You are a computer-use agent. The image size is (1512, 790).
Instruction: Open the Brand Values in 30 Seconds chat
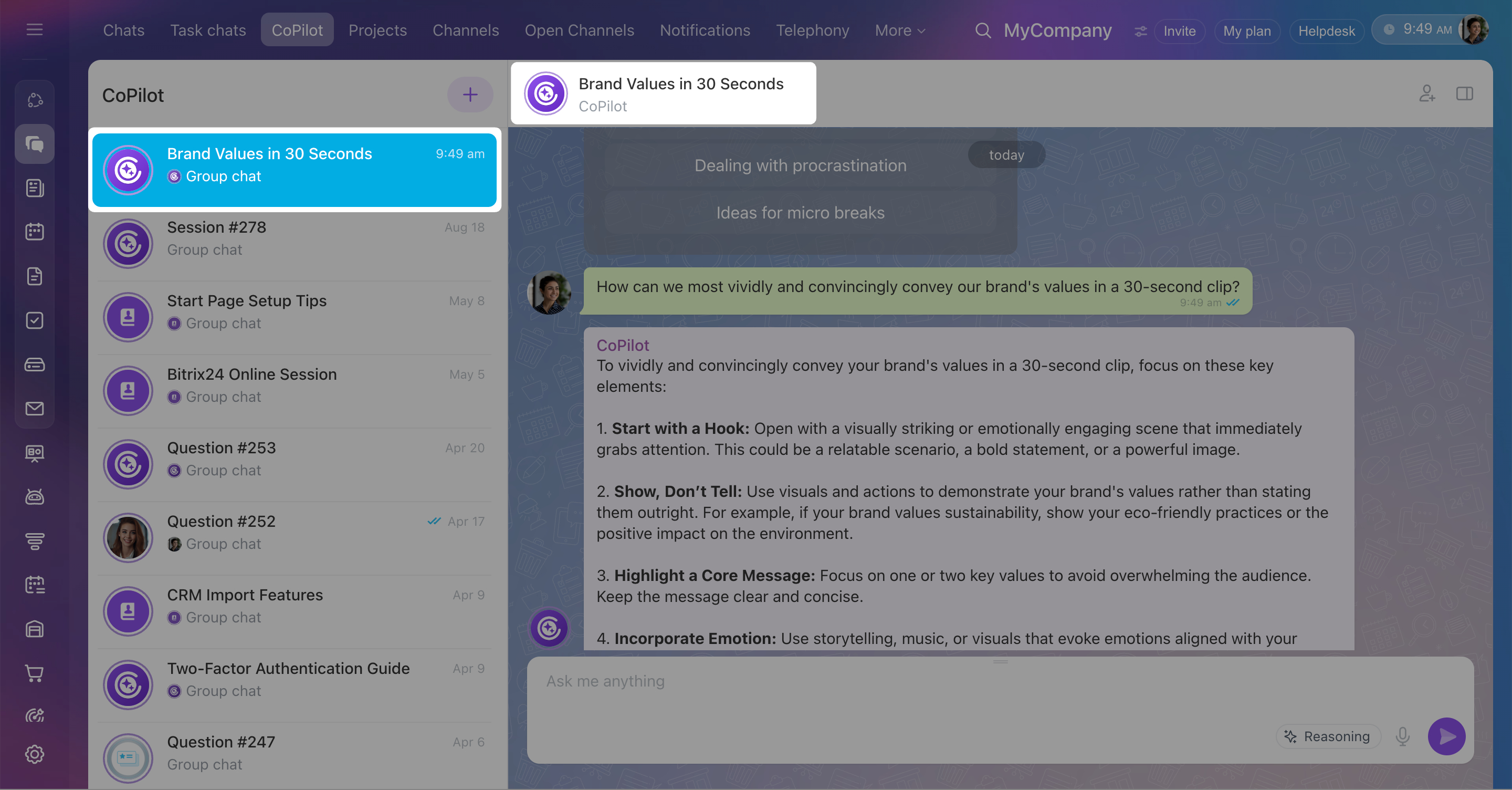[294, 170]
